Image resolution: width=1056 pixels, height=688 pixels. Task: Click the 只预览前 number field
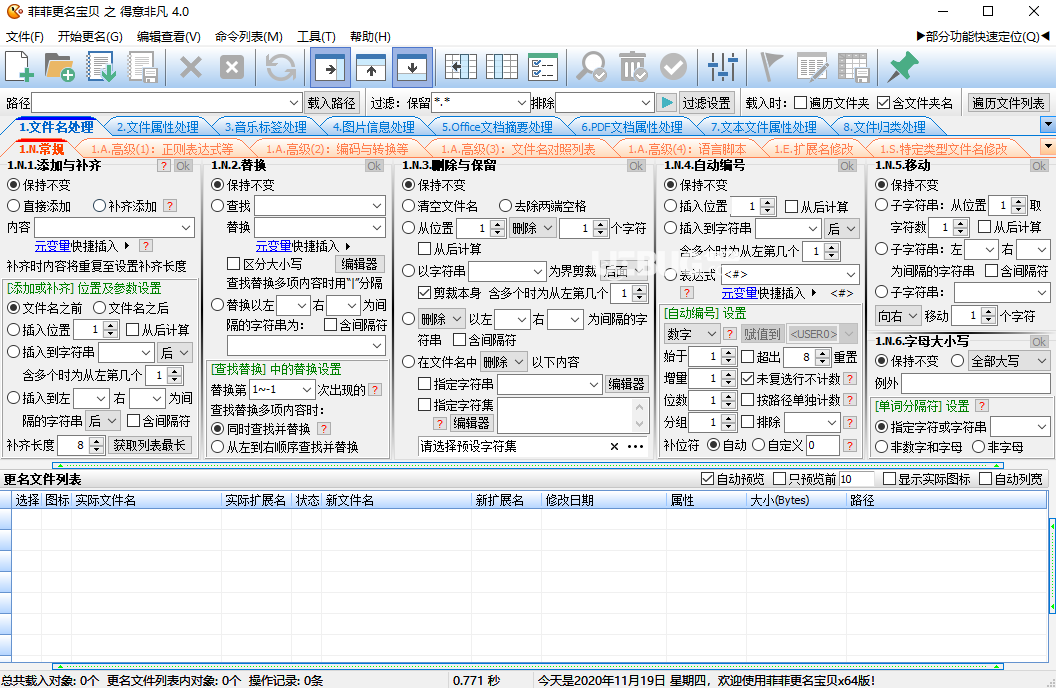click(857, 479)
